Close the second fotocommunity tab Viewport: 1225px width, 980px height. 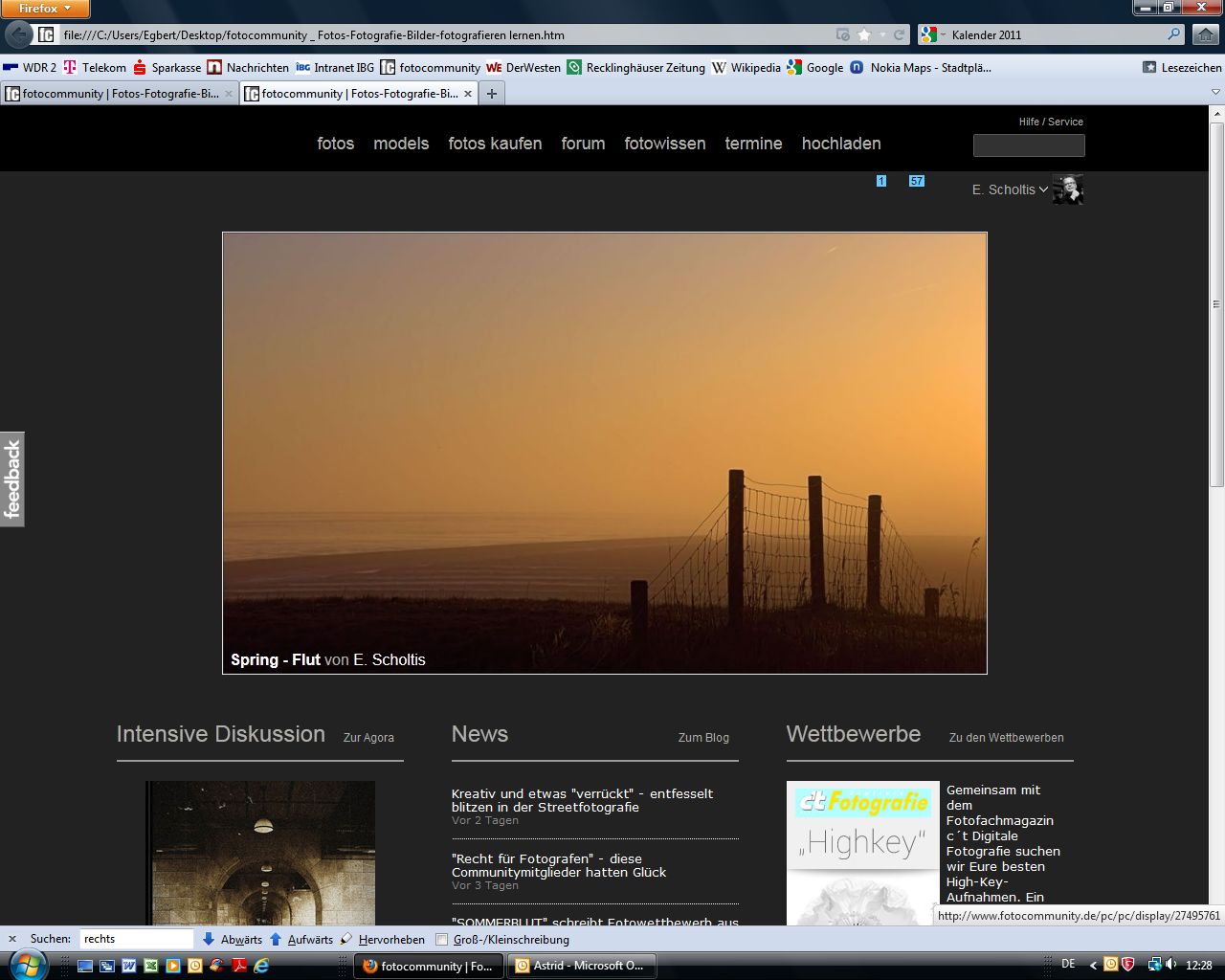point(468,94)
